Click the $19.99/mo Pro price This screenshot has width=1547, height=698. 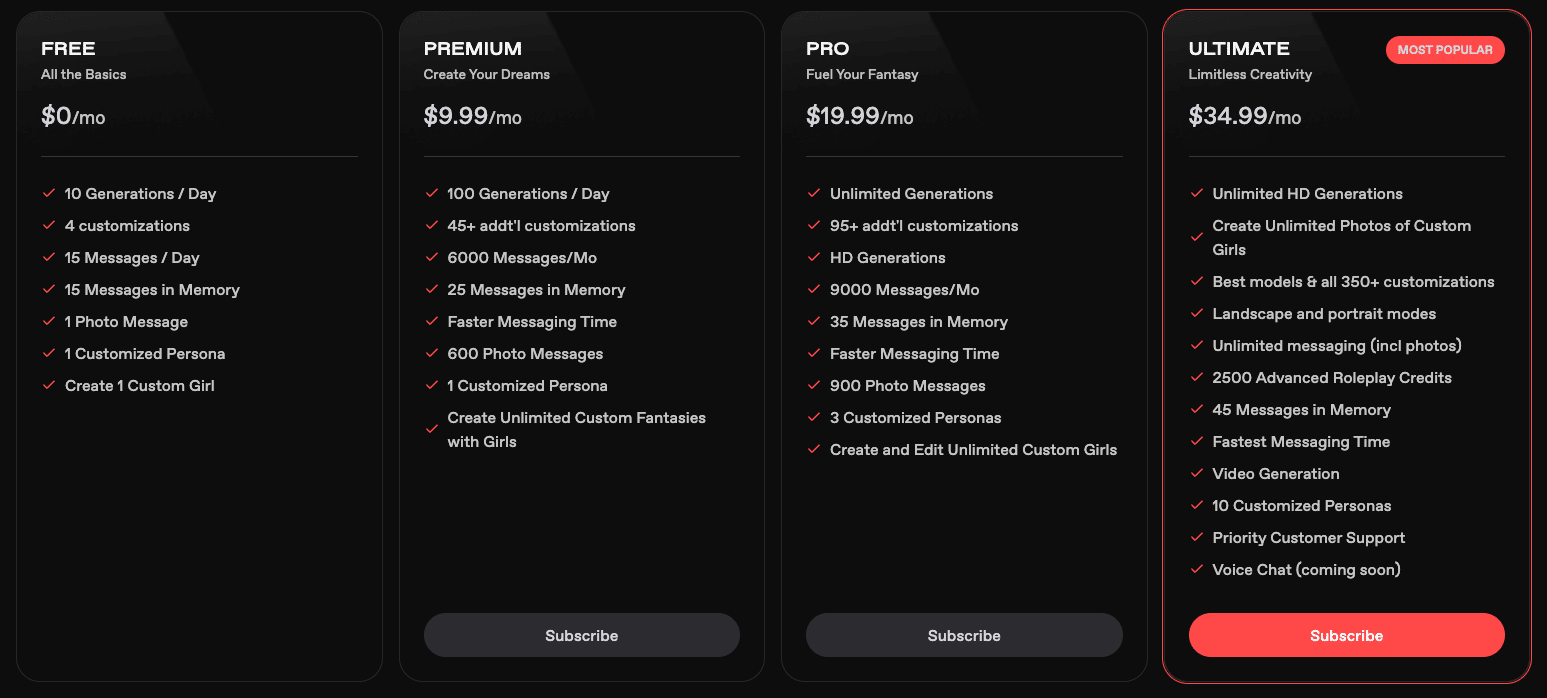(x=859, y=116)
